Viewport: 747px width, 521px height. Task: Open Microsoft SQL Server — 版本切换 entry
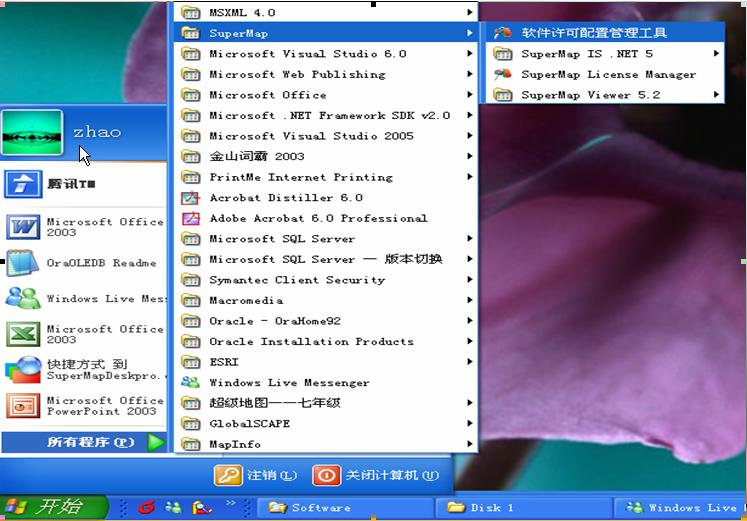pos(326,259)
